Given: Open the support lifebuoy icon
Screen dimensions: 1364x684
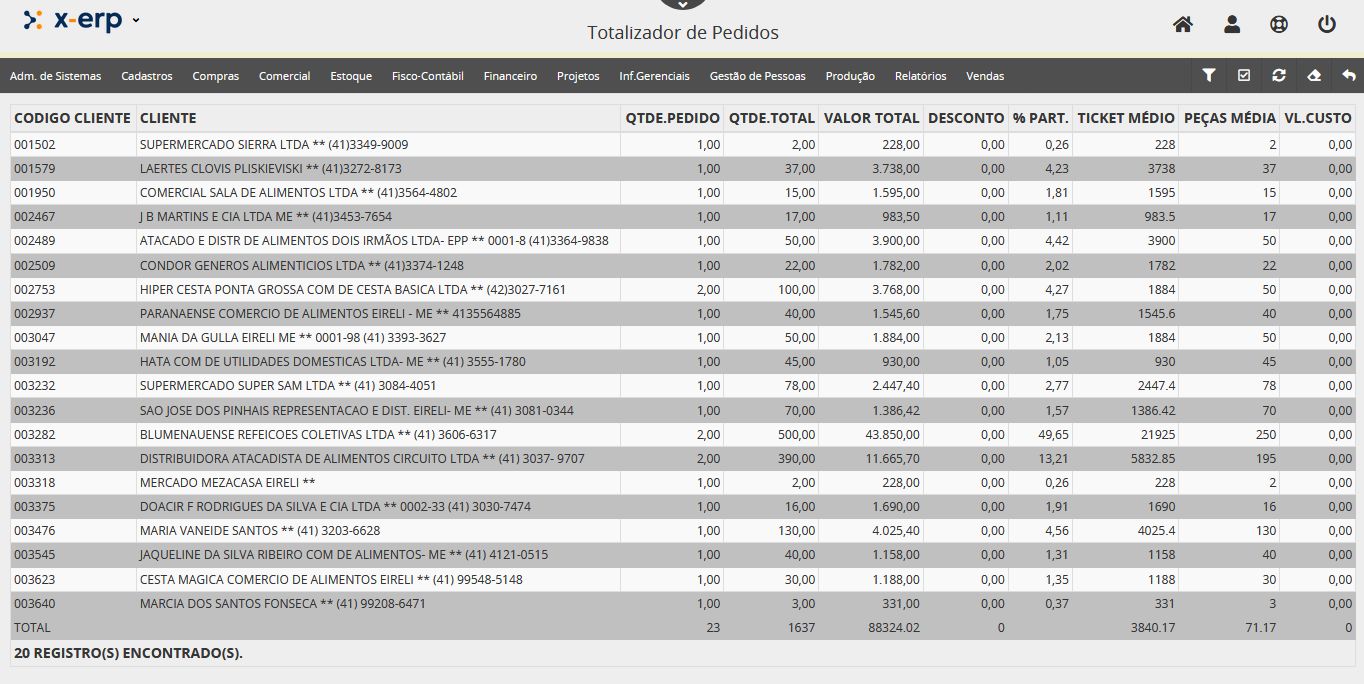Looking at the screenshot, I should tap(1279, 24).
